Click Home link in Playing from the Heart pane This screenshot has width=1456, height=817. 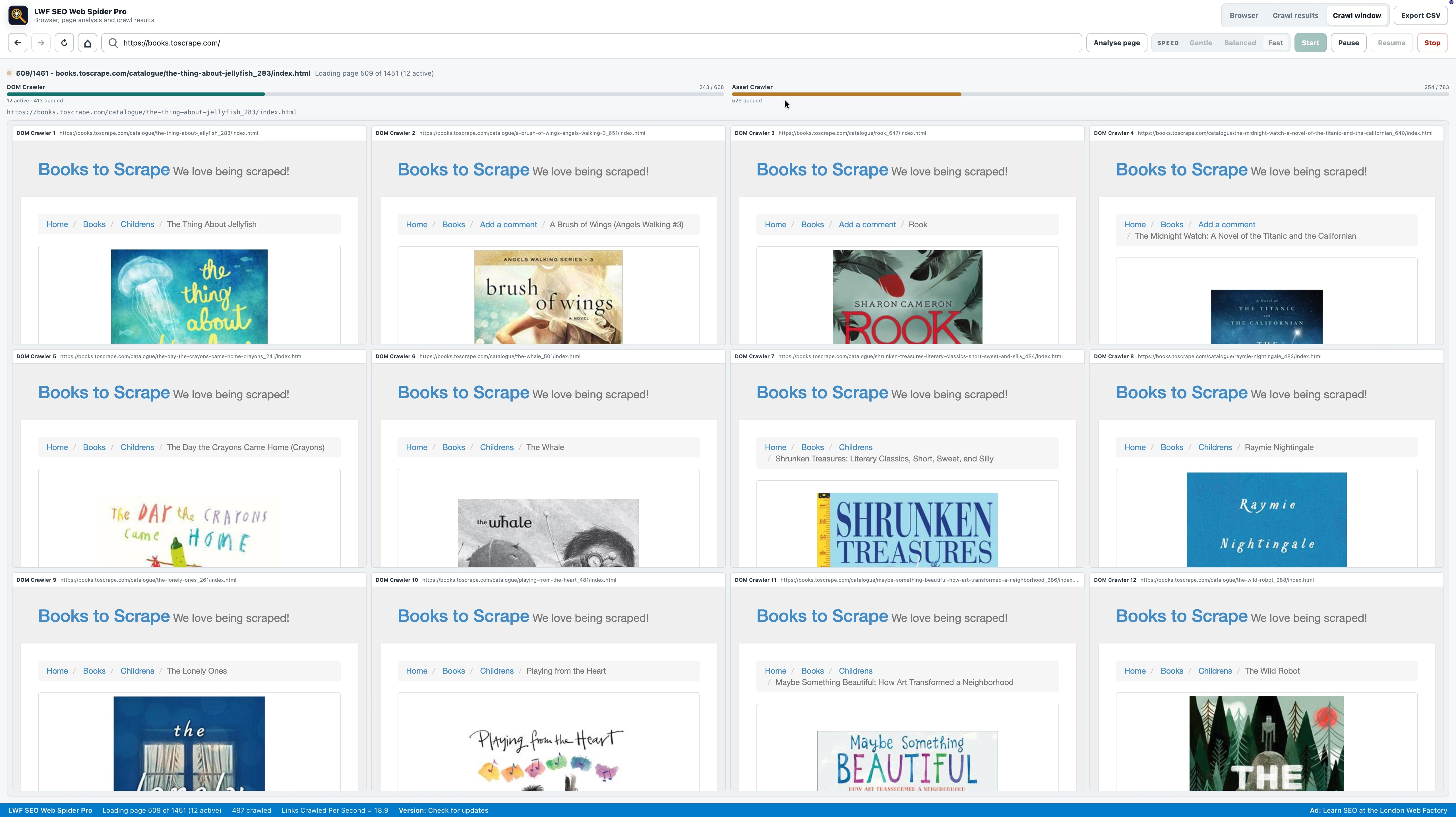[x=416, y=671]
